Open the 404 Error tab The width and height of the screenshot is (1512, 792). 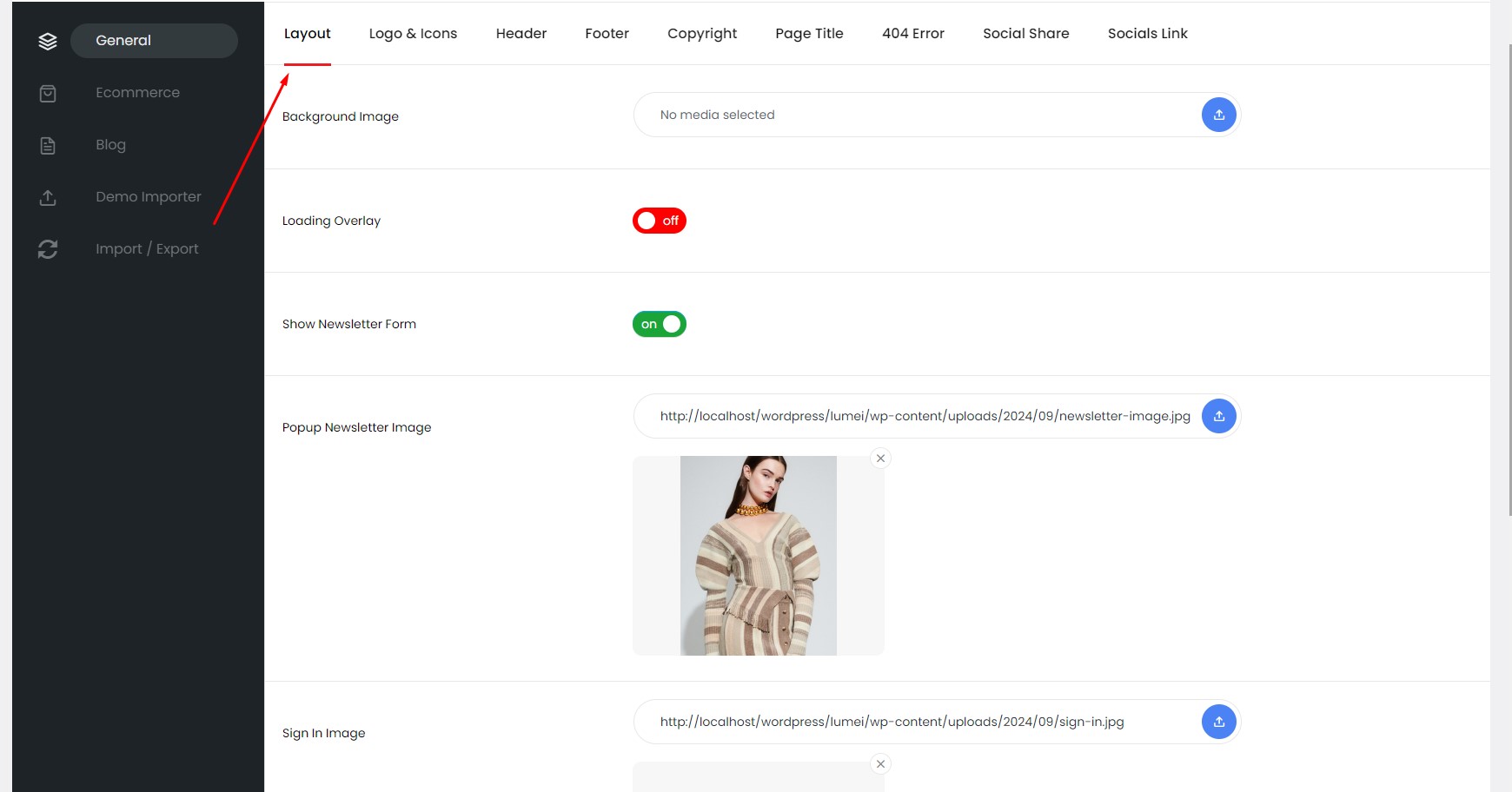tap(912, 34)
